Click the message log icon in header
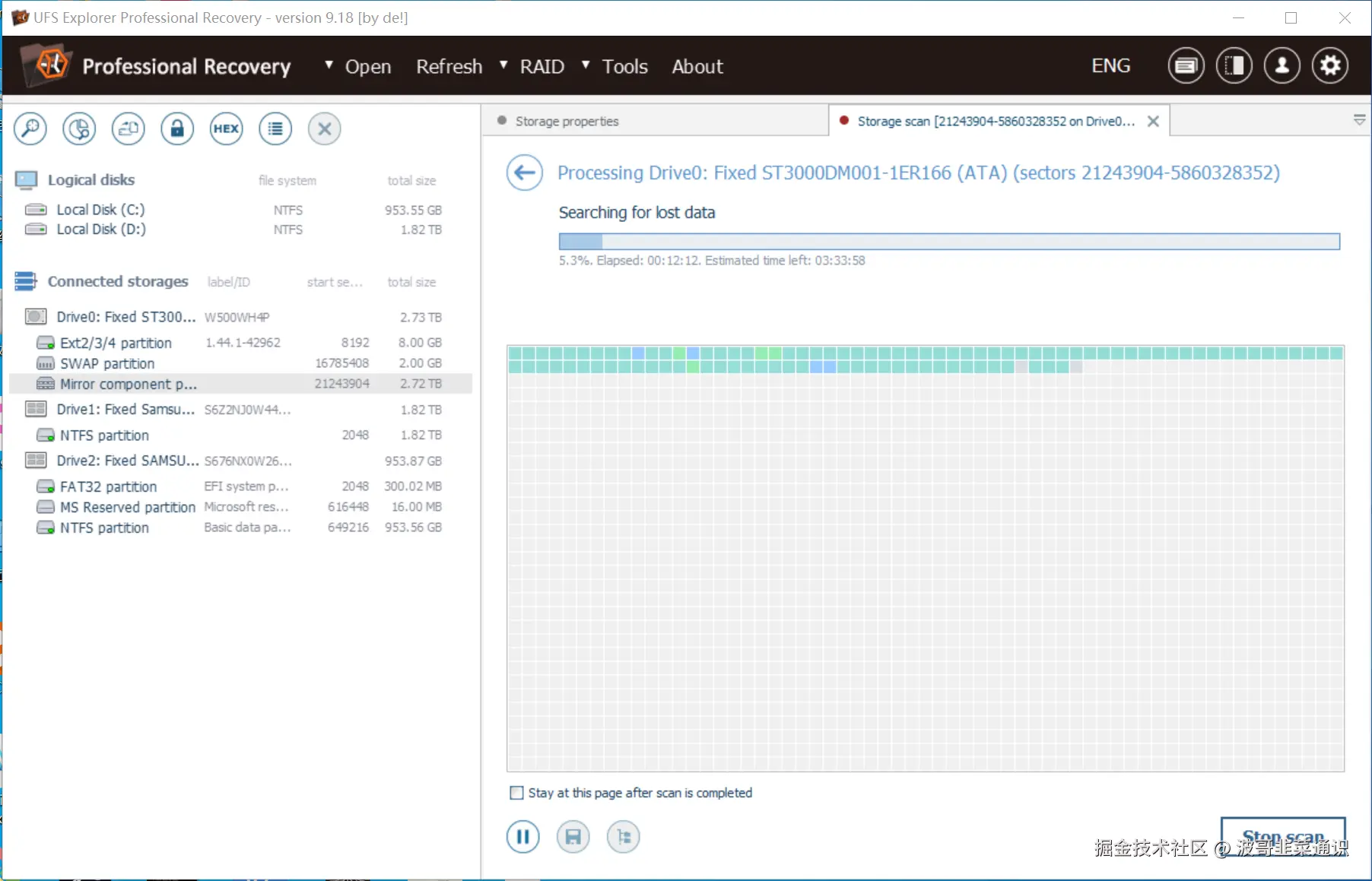The image size is (1372, 881). [x=1186, y=66]
